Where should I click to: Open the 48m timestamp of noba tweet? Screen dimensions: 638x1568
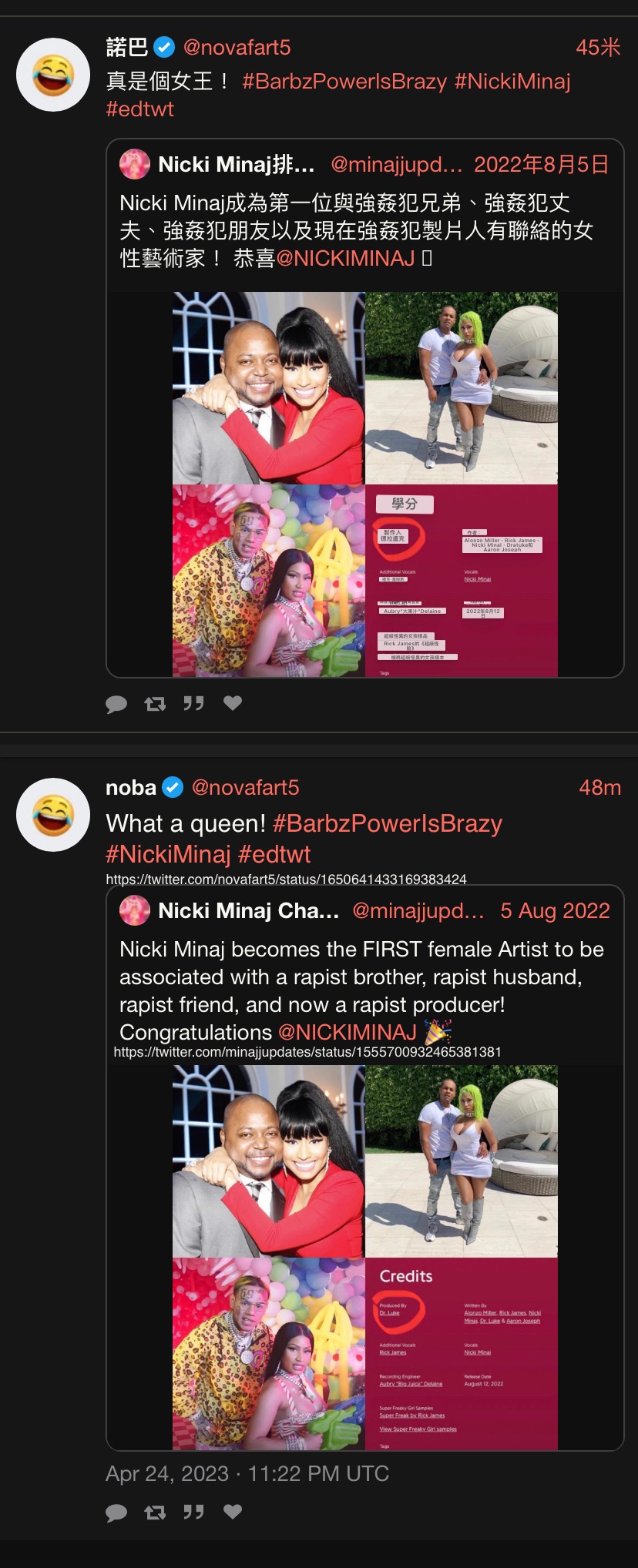coord(599,787)
